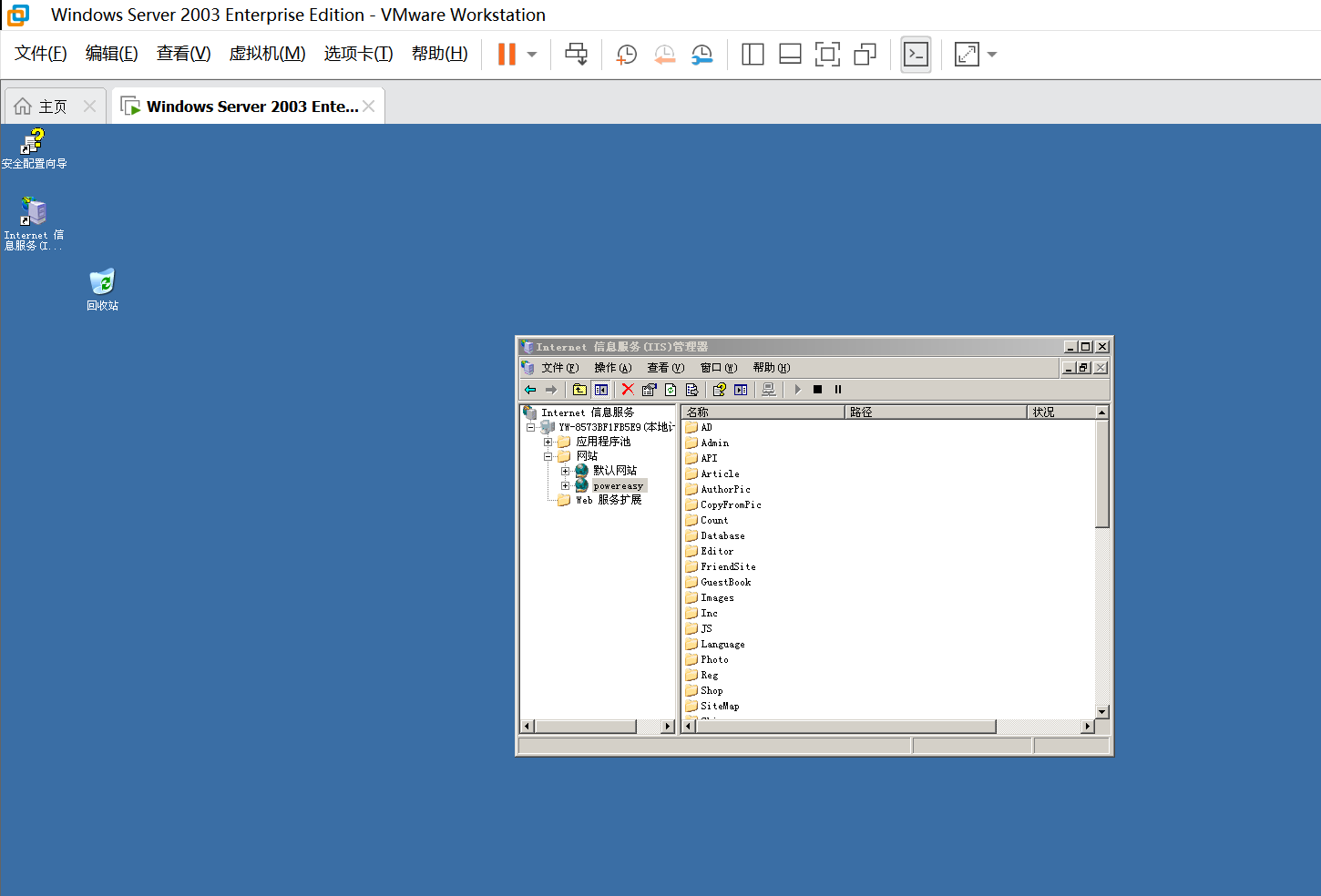Open the stretch display dropdown arrow
The image size is (1321, 896).
[x=992, y=55]
